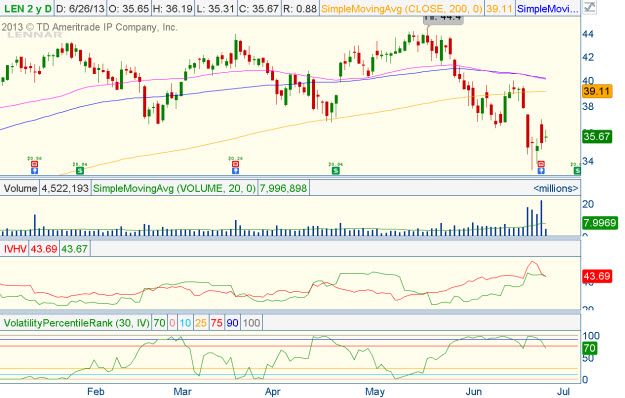This screenshot has width=625, height=398.
Task: Click the cyan 10 level value in the percentile rank header
Action: 185,323
